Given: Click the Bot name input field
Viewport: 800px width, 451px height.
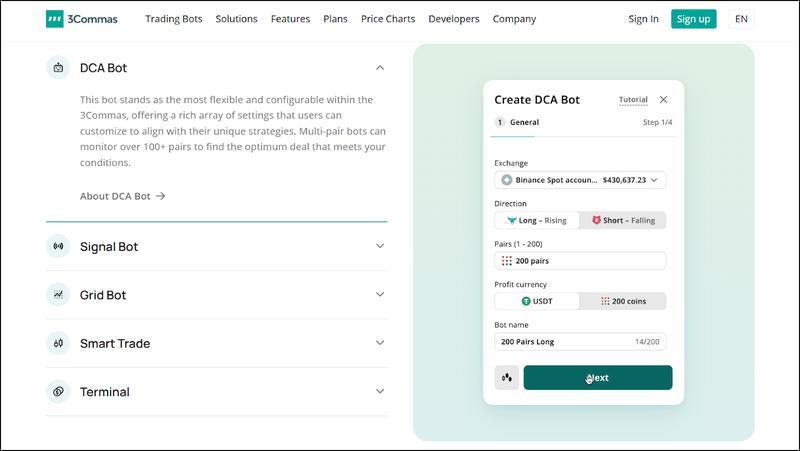Looking at the screenshot, I should click(565, 342).
